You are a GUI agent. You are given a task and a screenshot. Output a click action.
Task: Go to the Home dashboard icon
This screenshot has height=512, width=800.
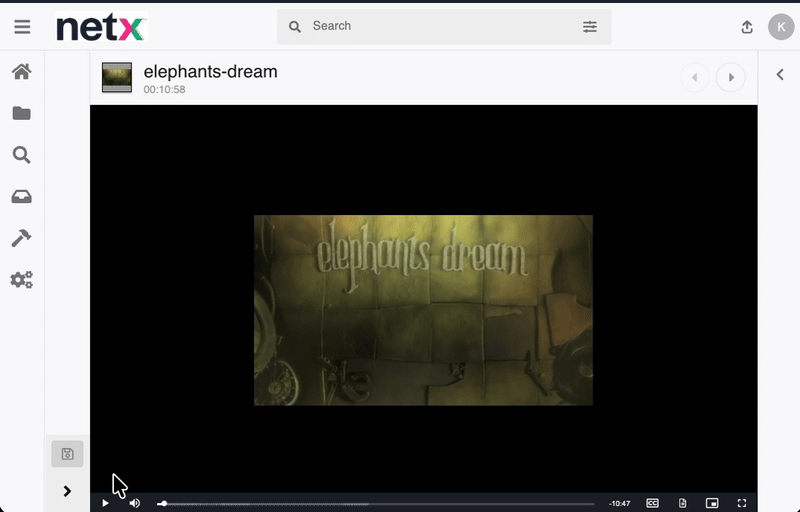[21, 72]
